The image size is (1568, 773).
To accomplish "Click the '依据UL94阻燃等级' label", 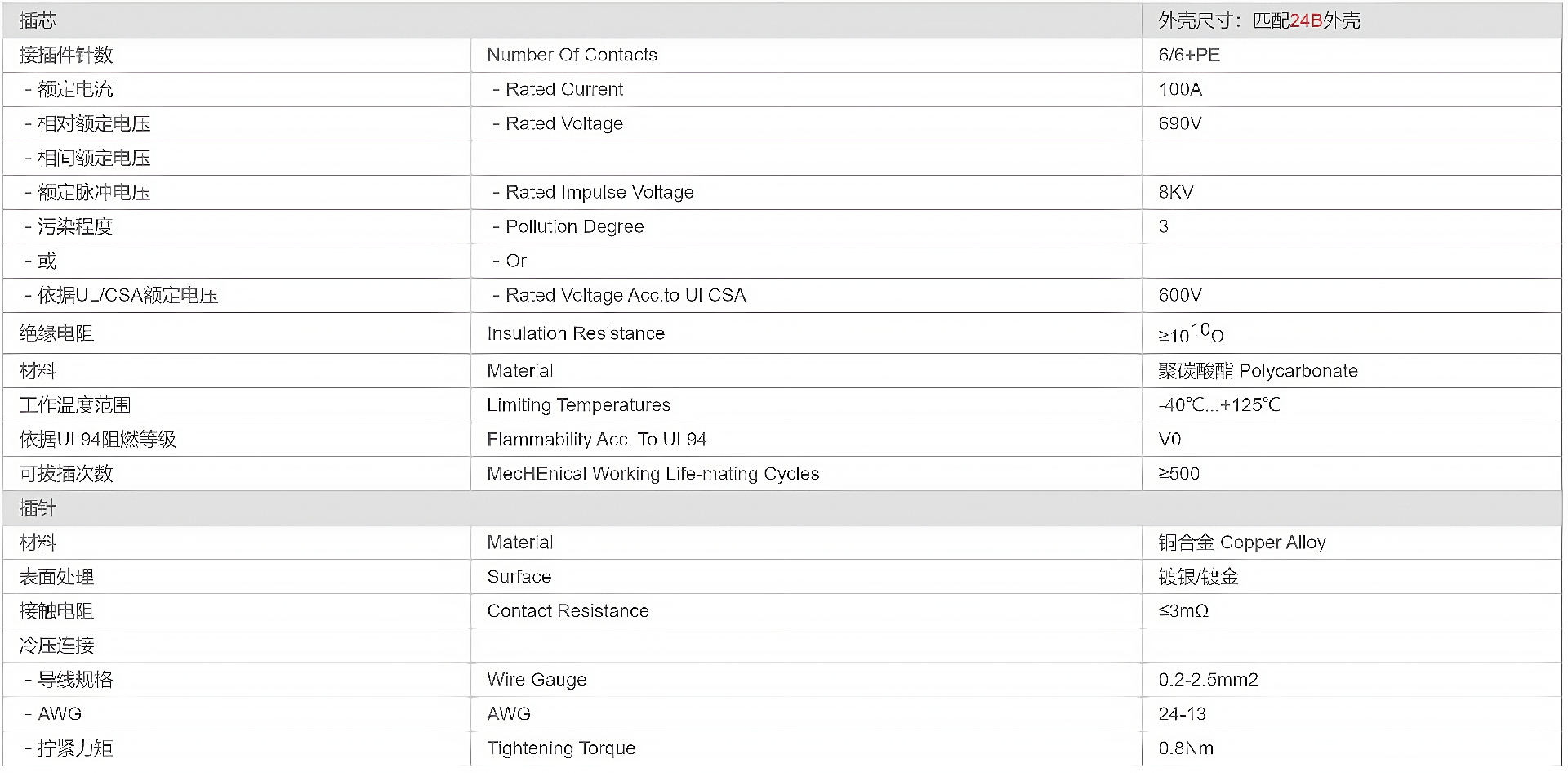I will pos(97,440).
